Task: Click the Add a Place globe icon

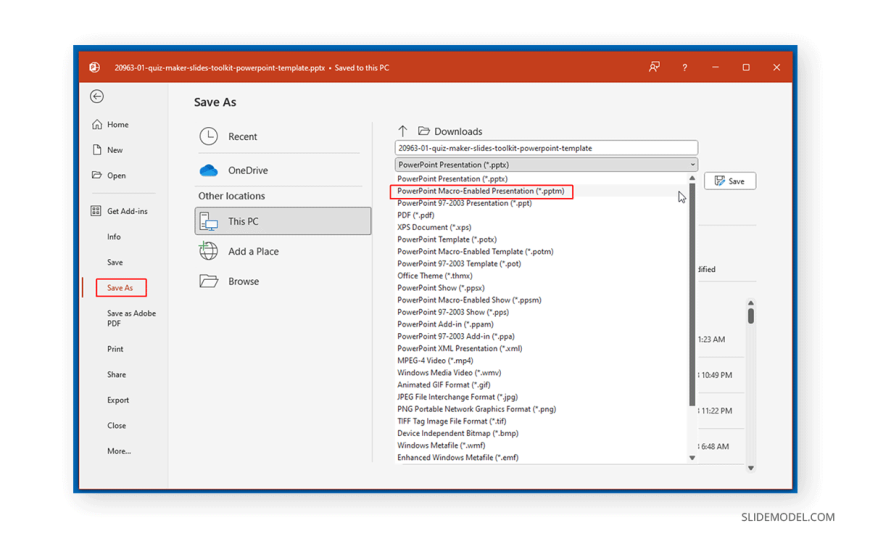Action: 209,251
